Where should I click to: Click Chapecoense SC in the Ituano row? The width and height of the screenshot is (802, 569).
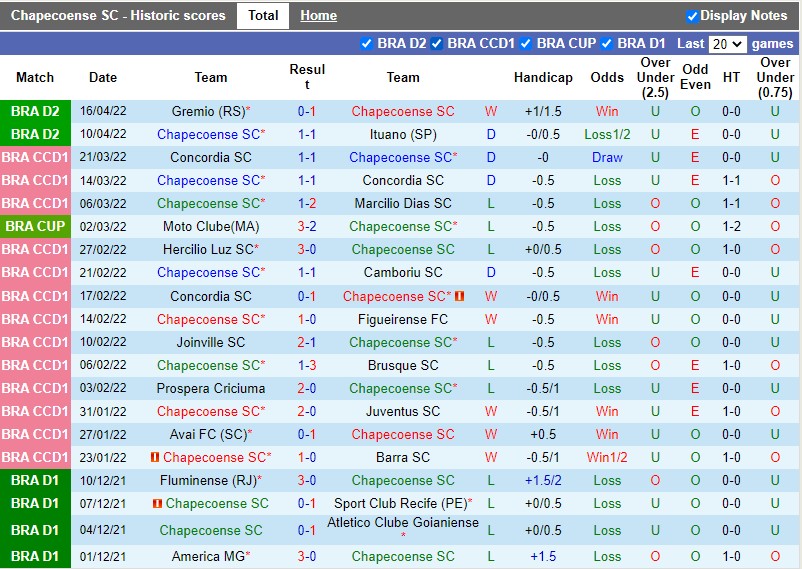[x=209, y=135]
